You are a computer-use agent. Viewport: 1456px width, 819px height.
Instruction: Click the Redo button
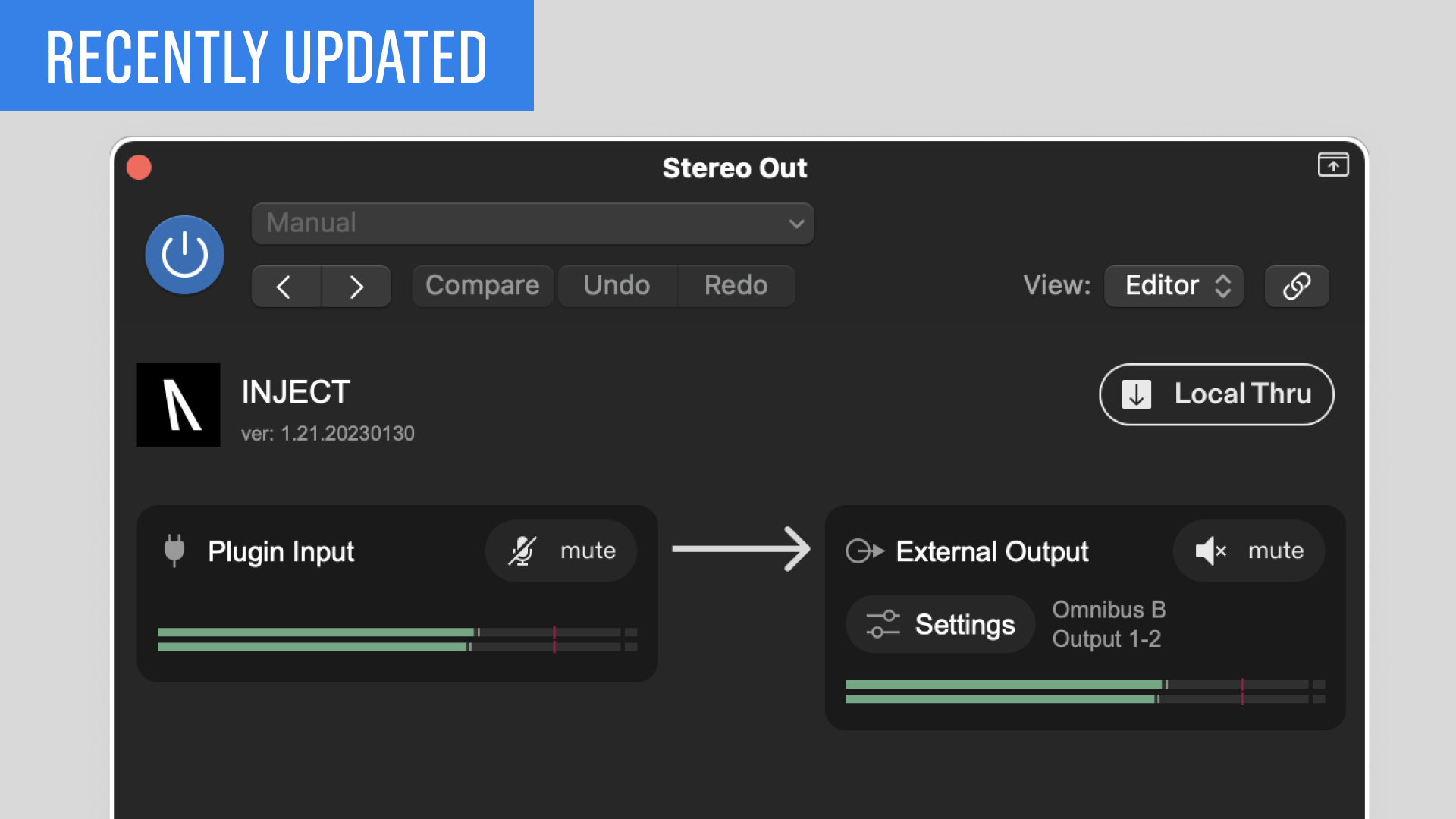(x=736, y=286)
